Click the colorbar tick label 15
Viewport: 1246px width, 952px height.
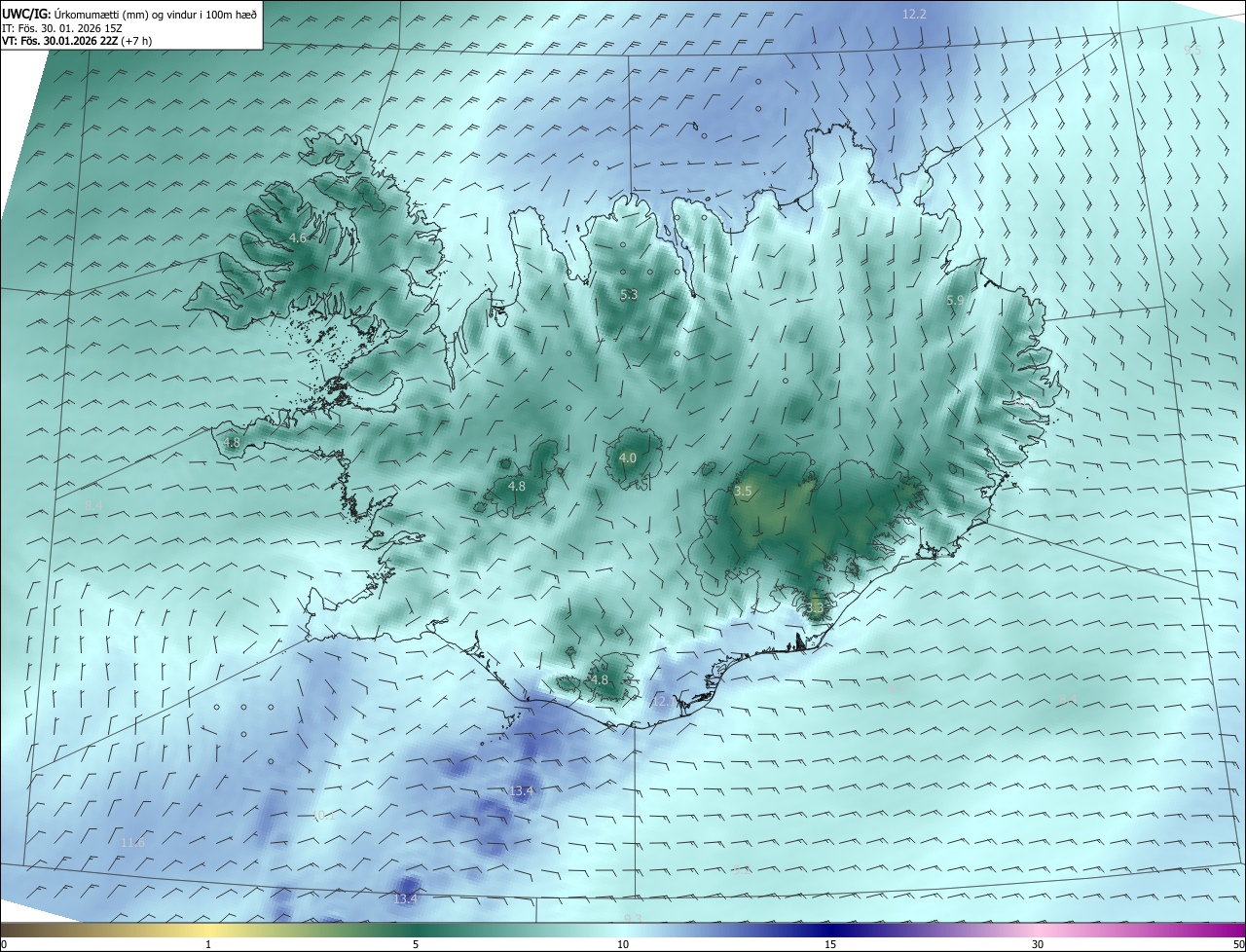pyautogui.click(x=830, y=944)
